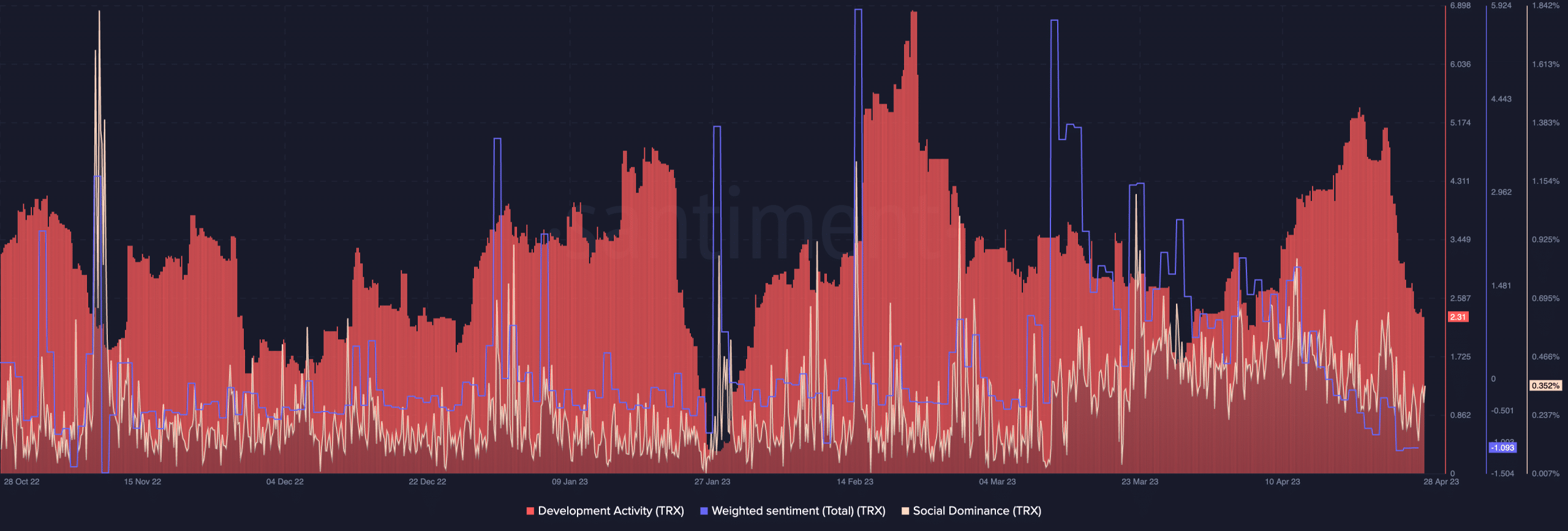Click the 4.311 axis value
1568x531 pixels.
point(1460,181)
